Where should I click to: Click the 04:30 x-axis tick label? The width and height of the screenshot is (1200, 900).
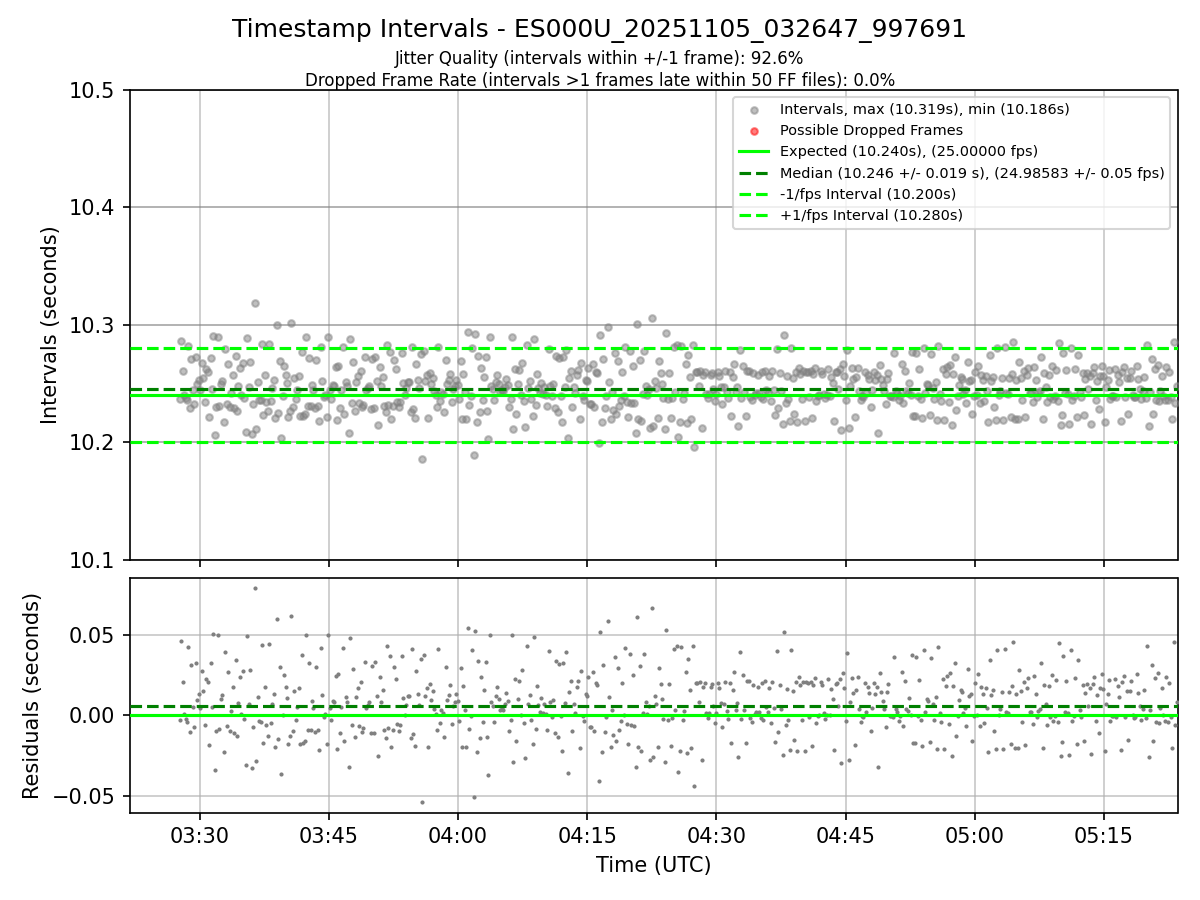(x=716, y=835)
